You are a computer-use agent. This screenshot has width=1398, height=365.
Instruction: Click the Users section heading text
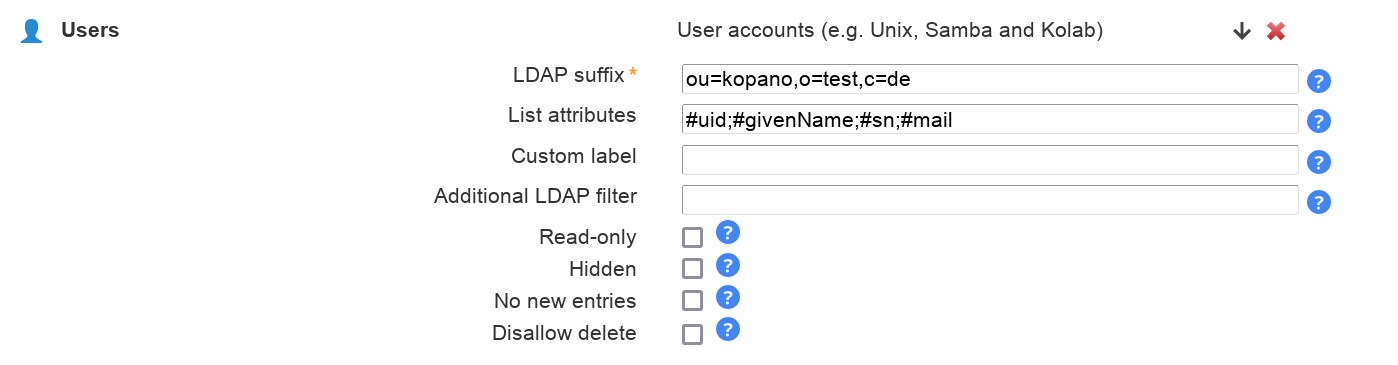click(90, 30)
